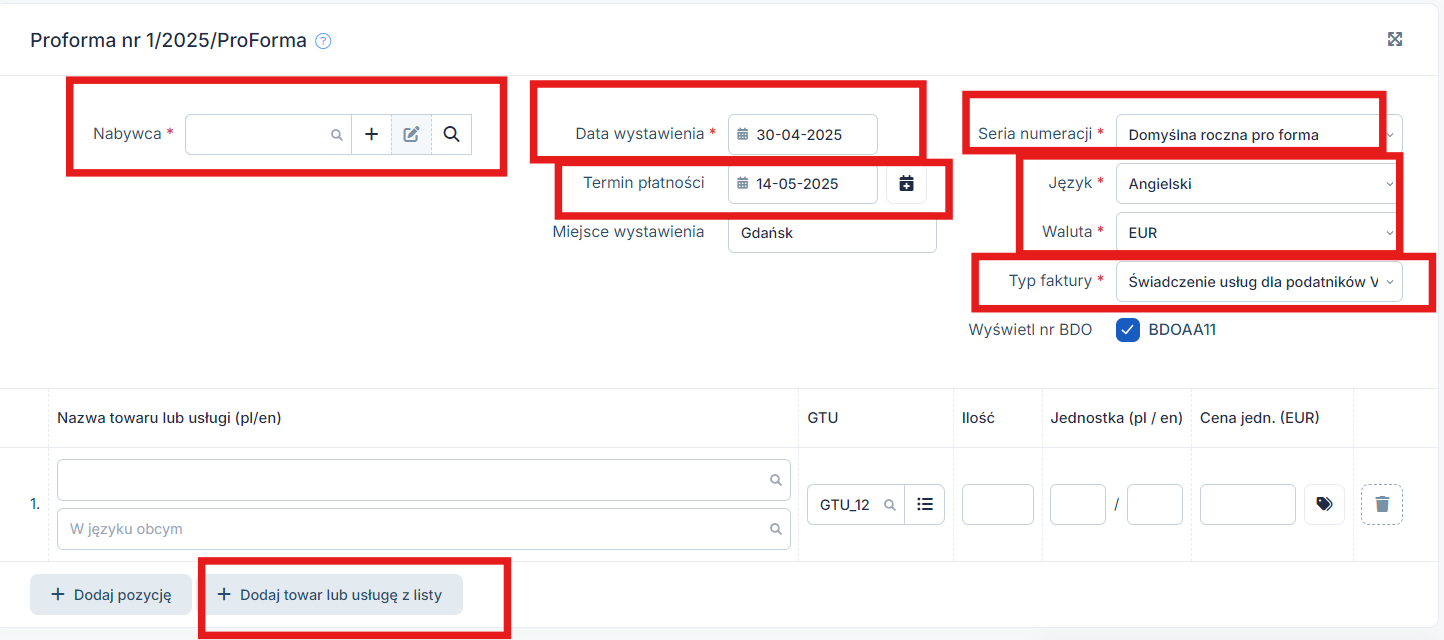Click the plus icon to add new Nabywca
The image size is (1444, 640).
pyautogui.click(x=371, y=134)
